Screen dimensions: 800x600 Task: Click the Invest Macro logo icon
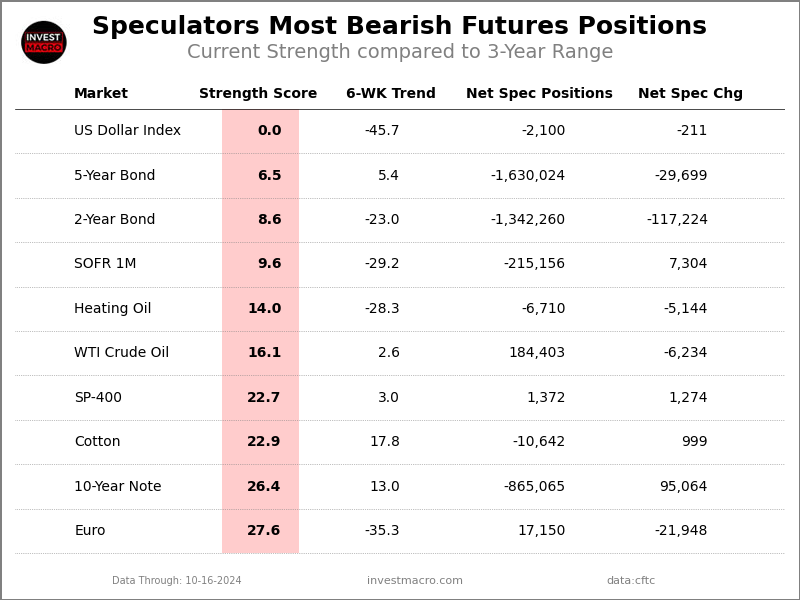44,42
